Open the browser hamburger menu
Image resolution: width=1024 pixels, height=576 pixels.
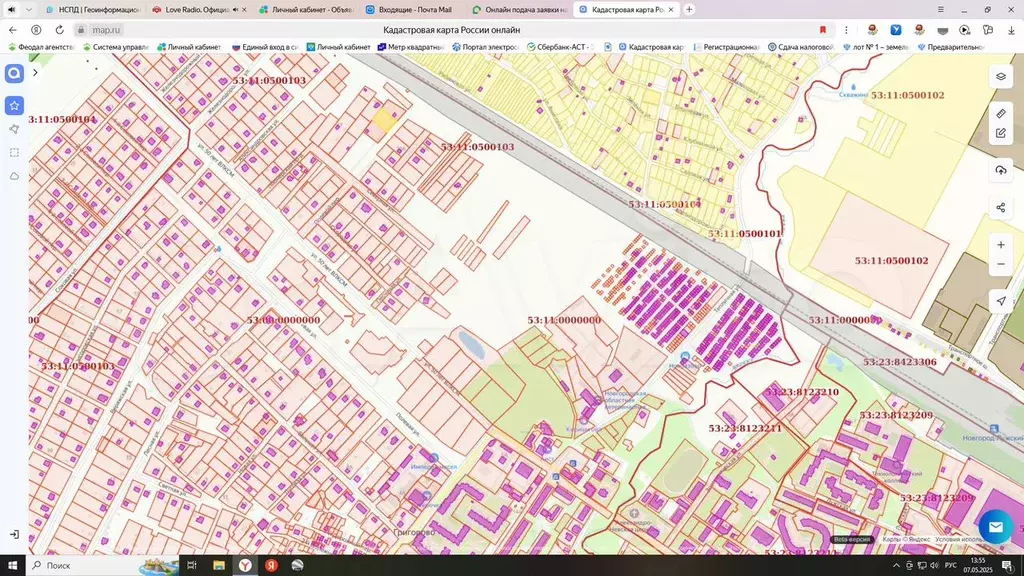tap(940, 9)
